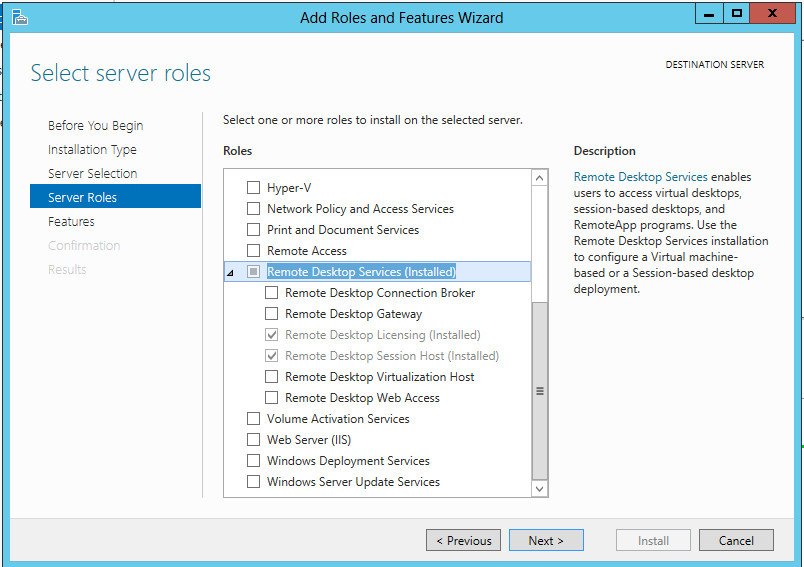Image resolution: width=804 pixels, height=567 pixels.
Task: Select the Remote Desktop Services (Installed) row label
Action: click(x=361, y=272)
